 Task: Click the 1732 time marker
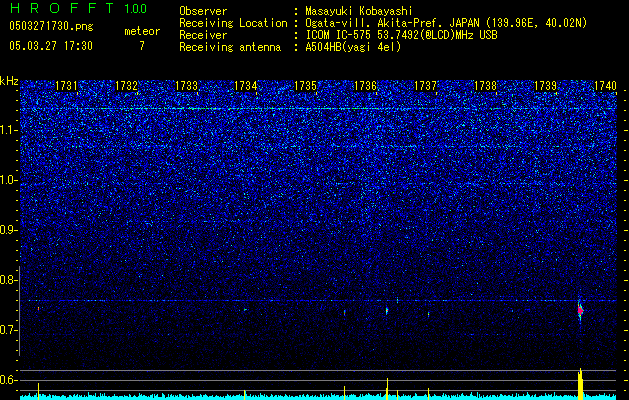126,86
